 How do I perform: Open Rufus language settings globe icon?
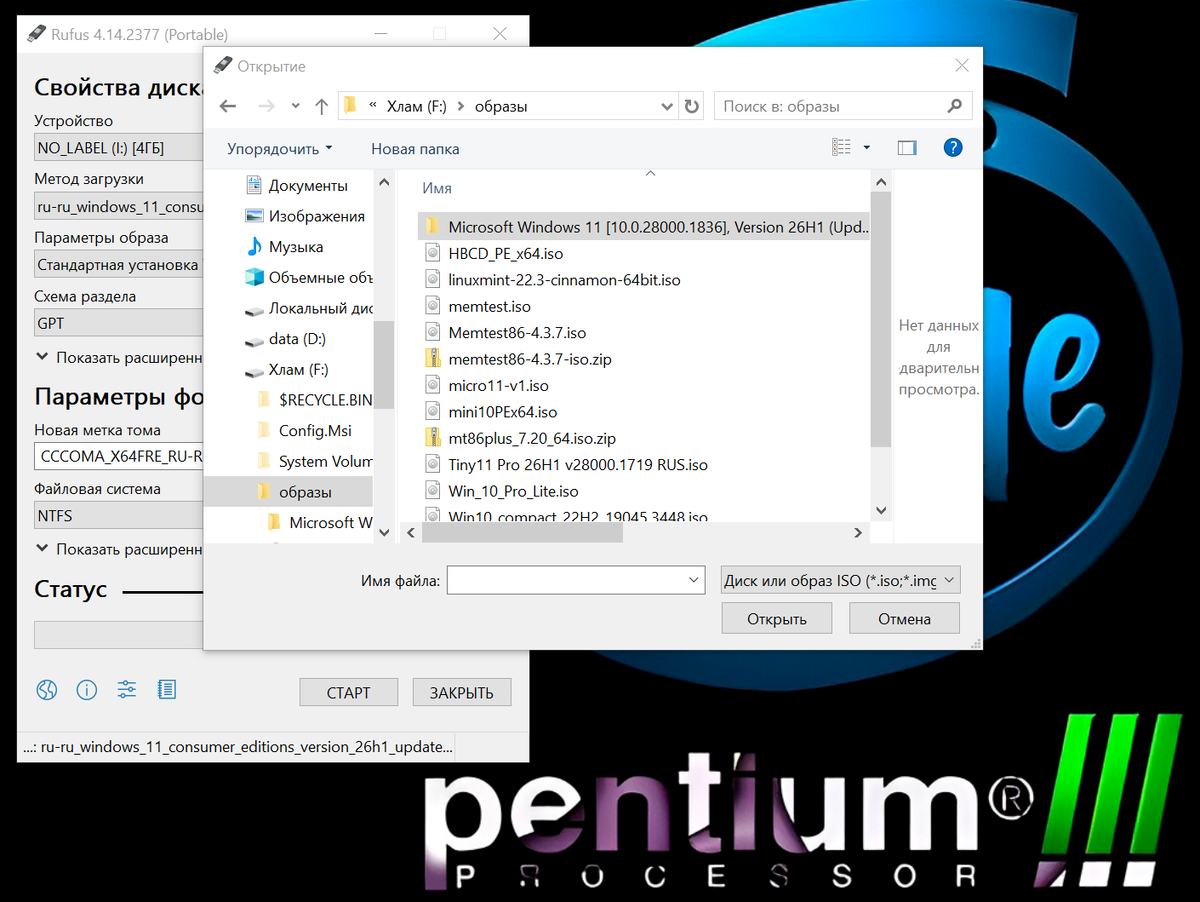(x=46, y=689)
